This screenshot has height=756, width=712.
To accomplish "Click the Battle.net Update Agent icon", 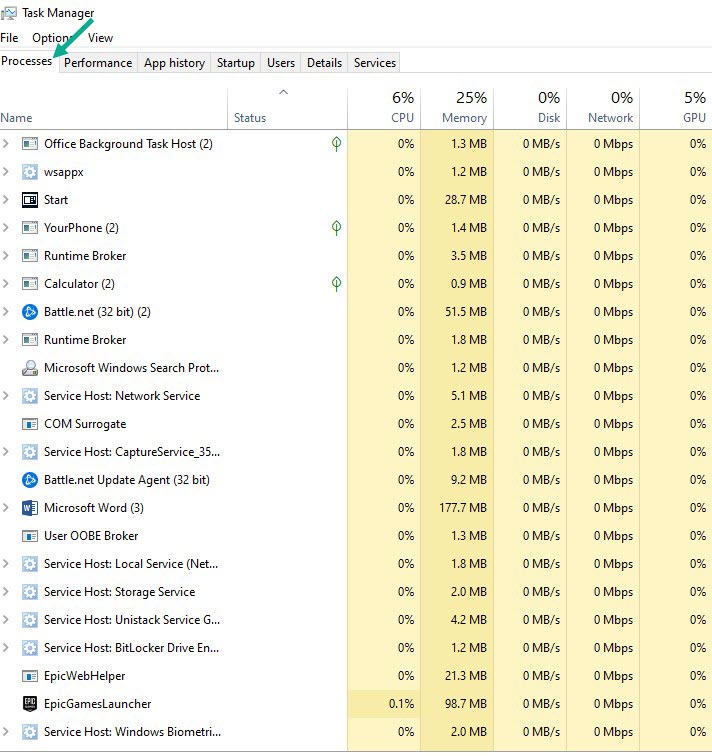I will click(x=30, y=480).
